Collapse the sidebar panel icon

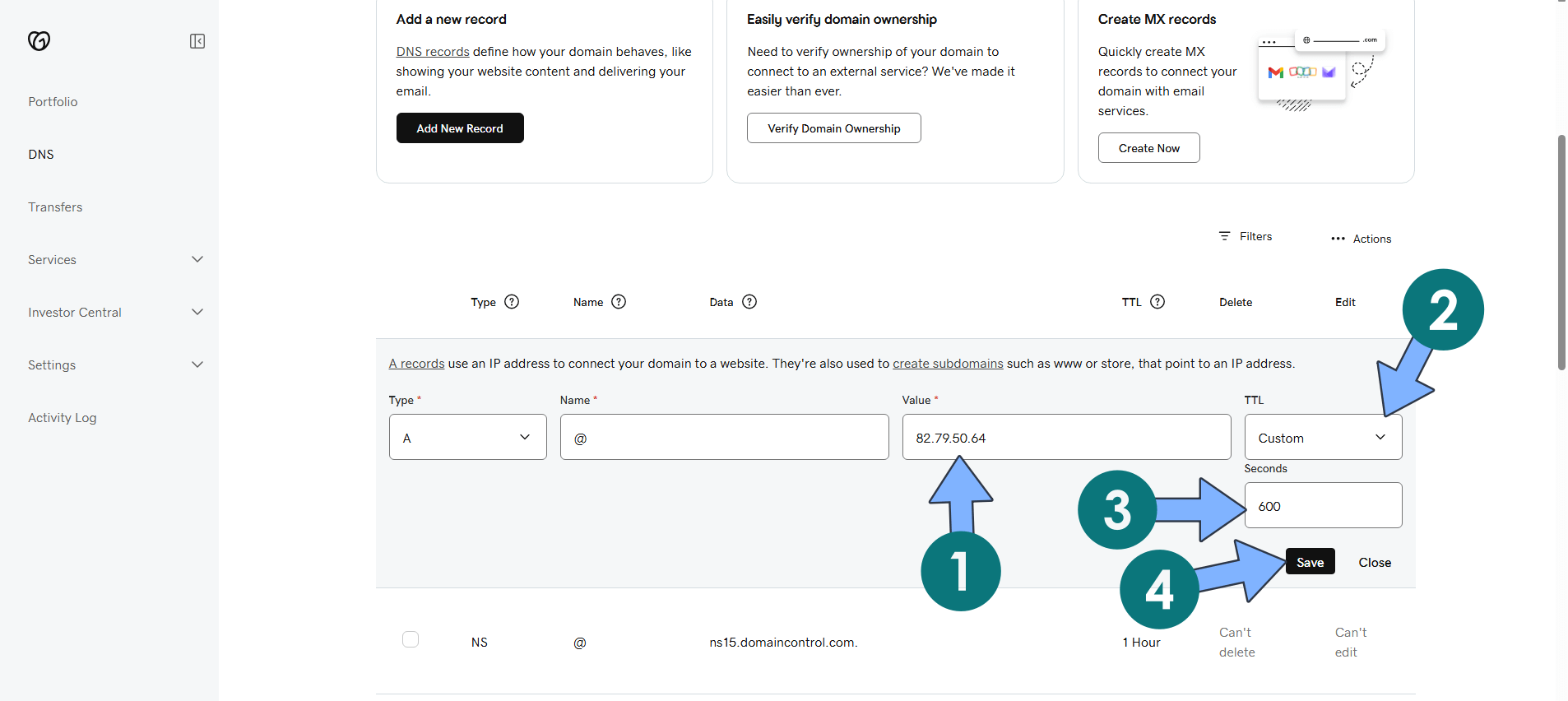tap(197, 41)
